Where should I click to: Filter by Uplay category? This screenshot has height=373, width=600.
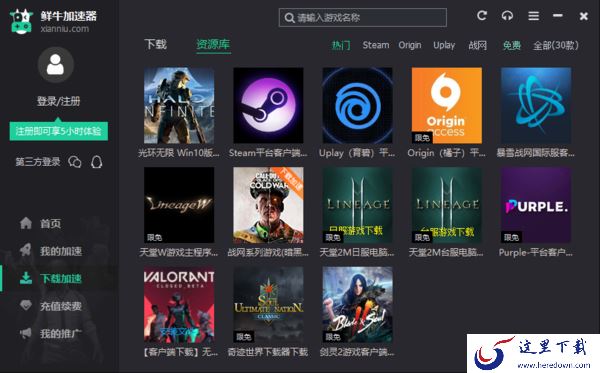444,45
